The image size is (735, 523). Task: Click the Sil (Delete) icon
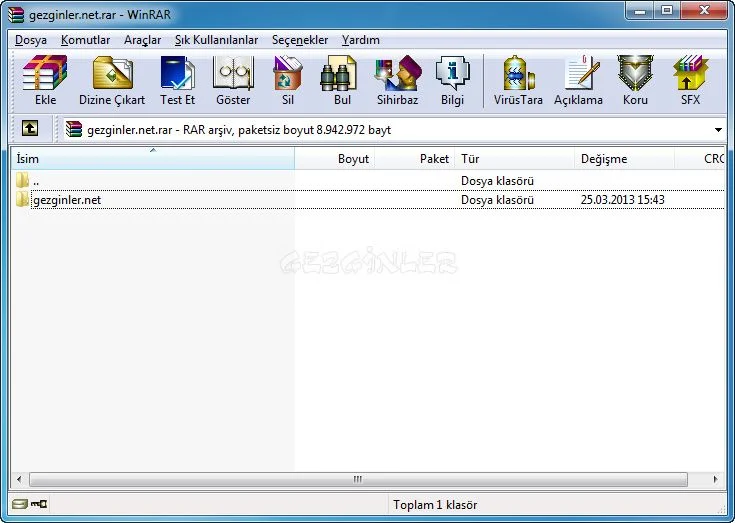pyautogui.click(x=288, y=80)
